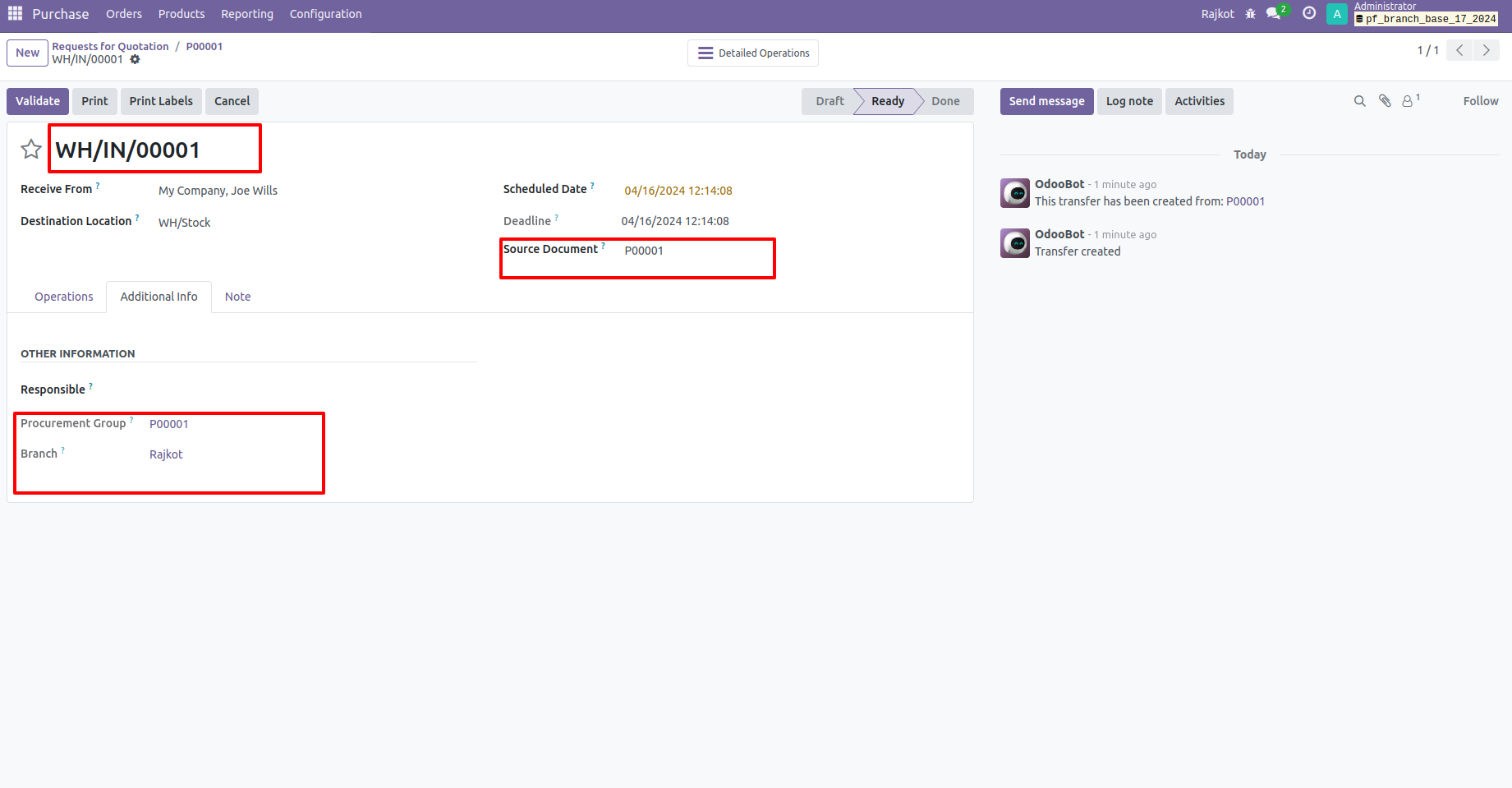
Task: Click the Validate button
Action: [x=38, y=101]
